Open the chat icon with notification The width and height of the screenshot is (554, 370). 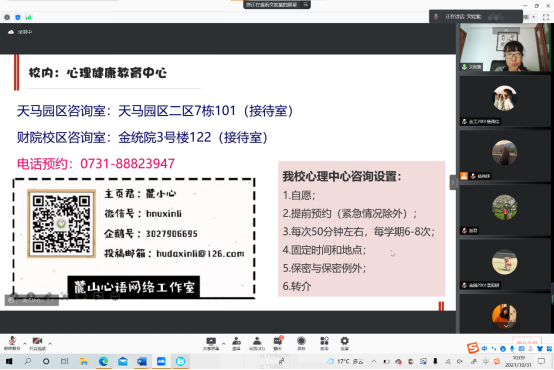click(x=278, y=343)
